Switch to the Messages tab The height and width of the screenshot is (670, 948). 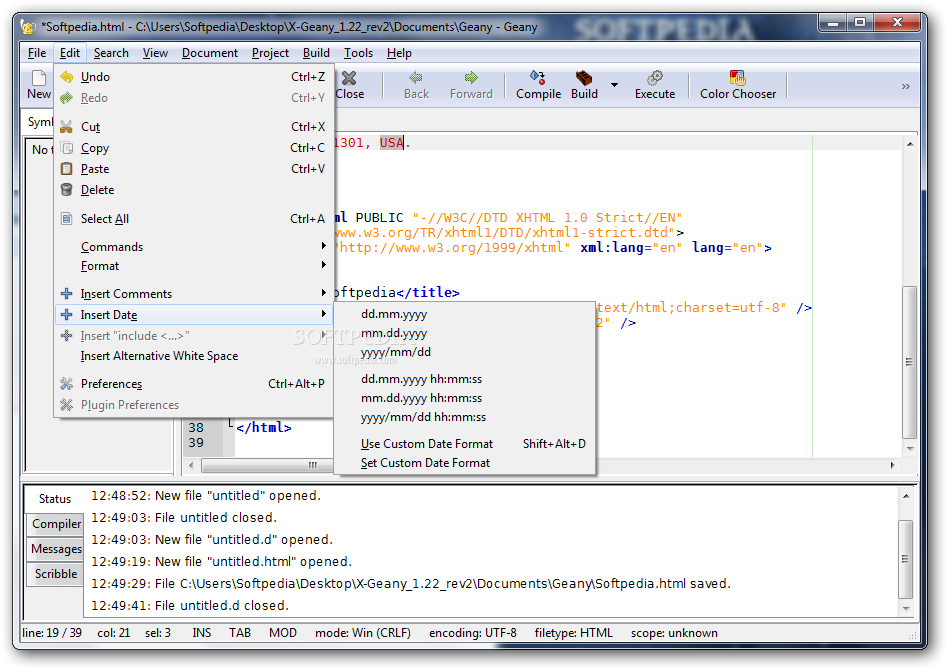click(x=56, y=549)
